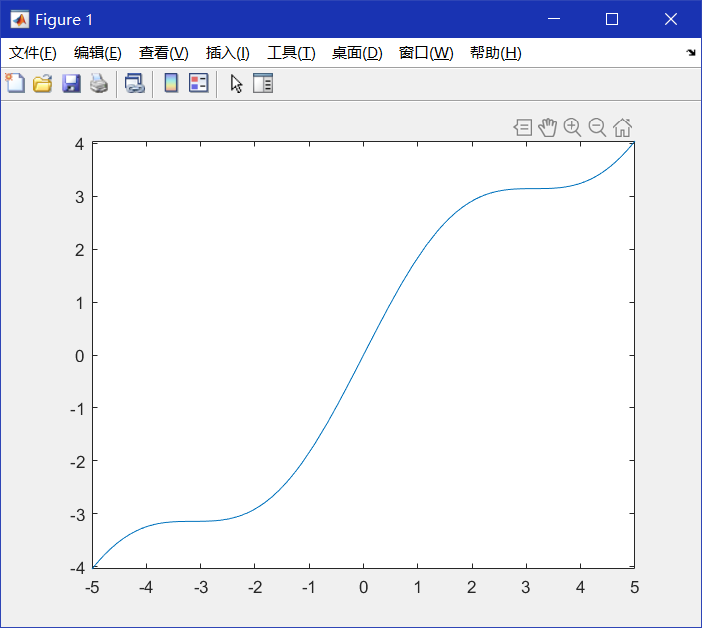Click the x-axis tick label 5
The height and width of the screenshot is (628, 702).
point(634,587)
